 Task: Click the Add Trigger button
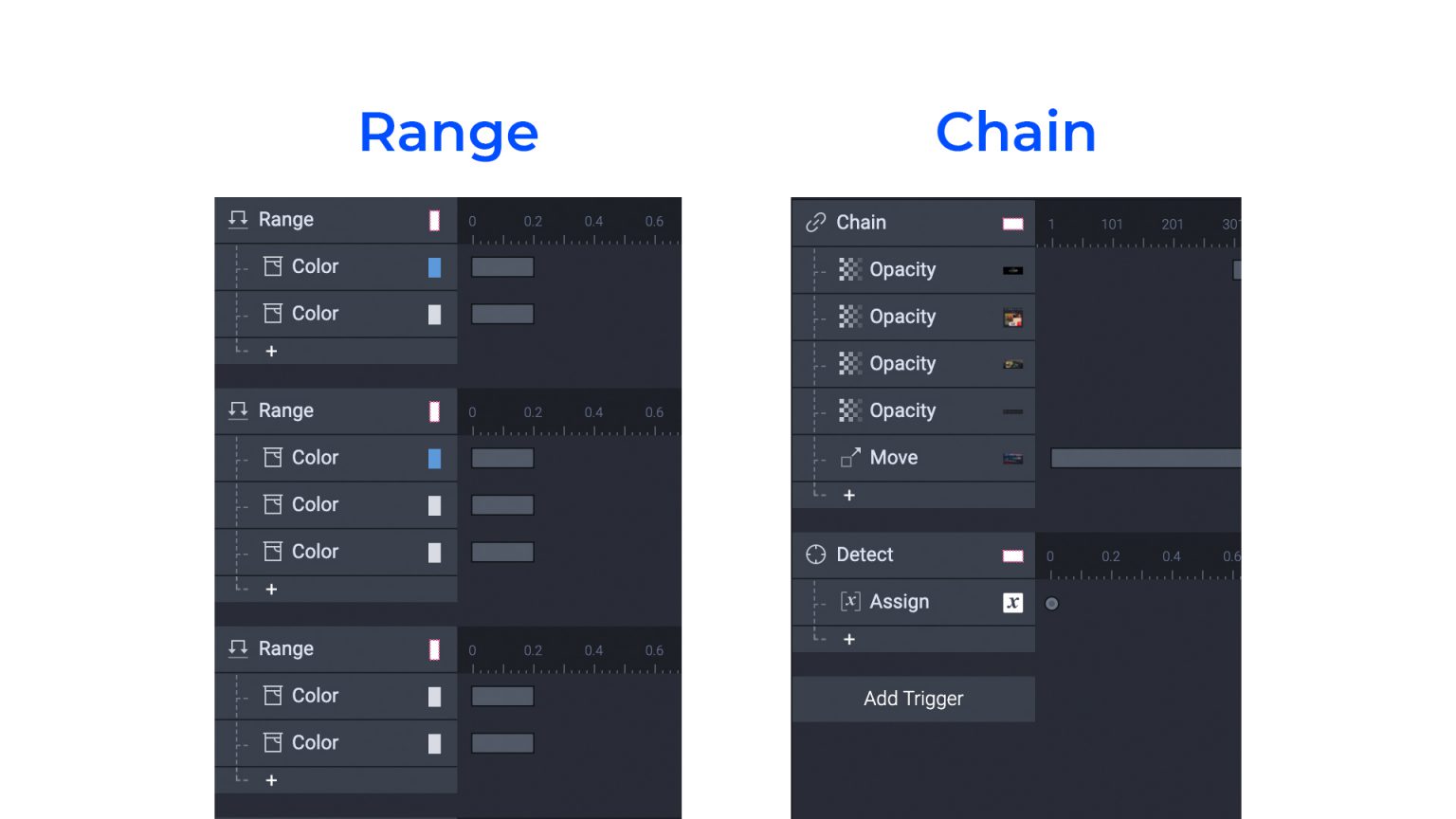(x=913, y=699)
